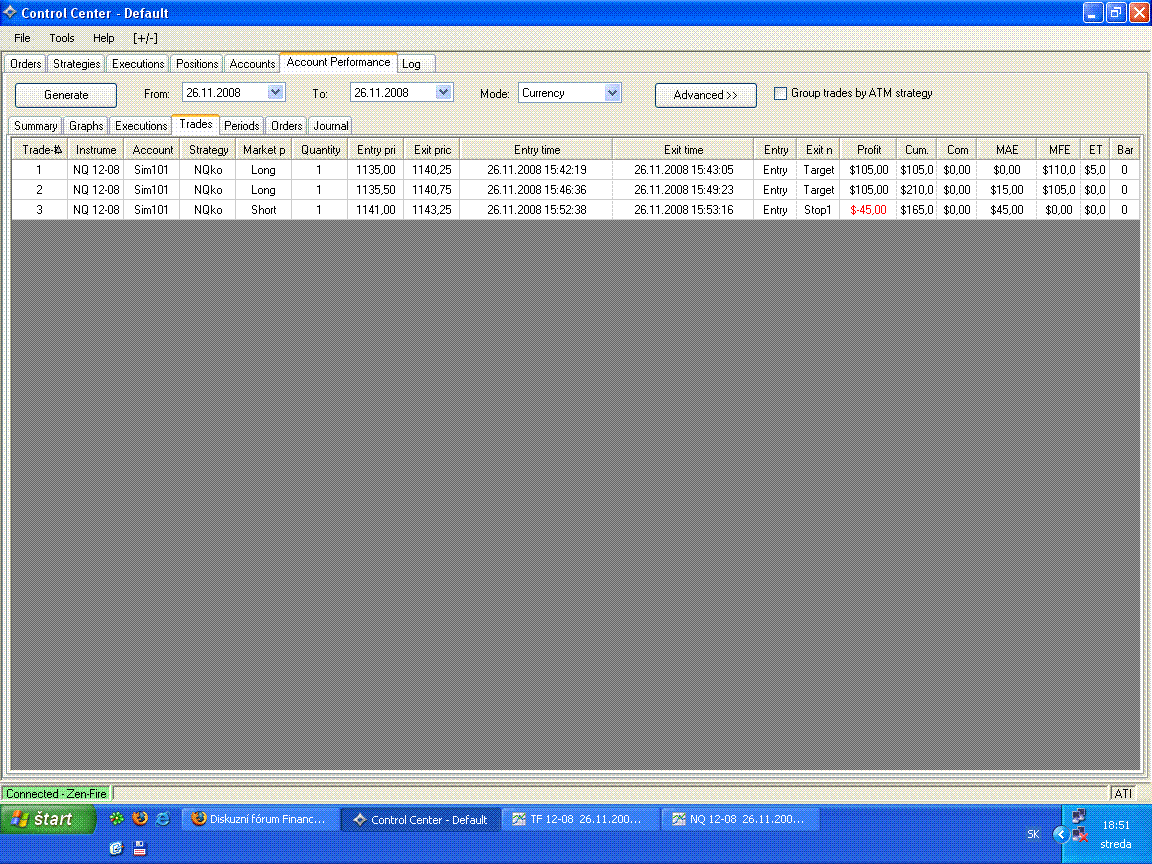
Task: Click the second-row IE-style quick launch icon
Action: pos(116,848)
